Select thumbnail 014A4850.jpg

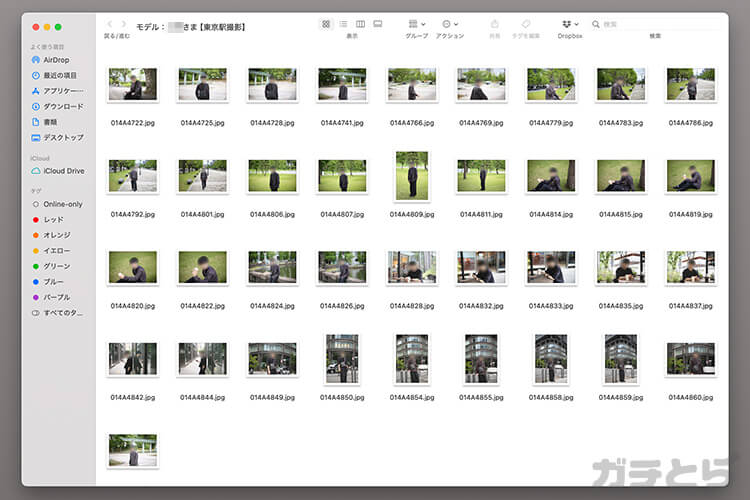pyautogui.click(x=342, y=359)
